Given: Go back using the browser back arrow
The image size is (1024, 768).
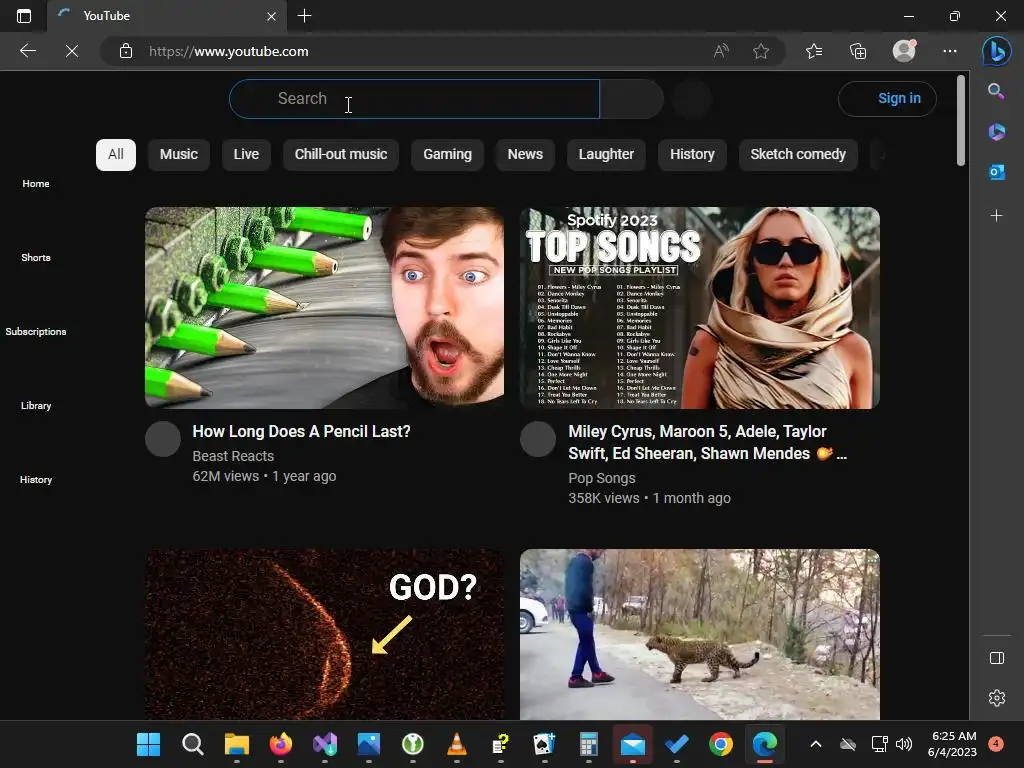Looking at the screenshot, I should click(28, 51).
